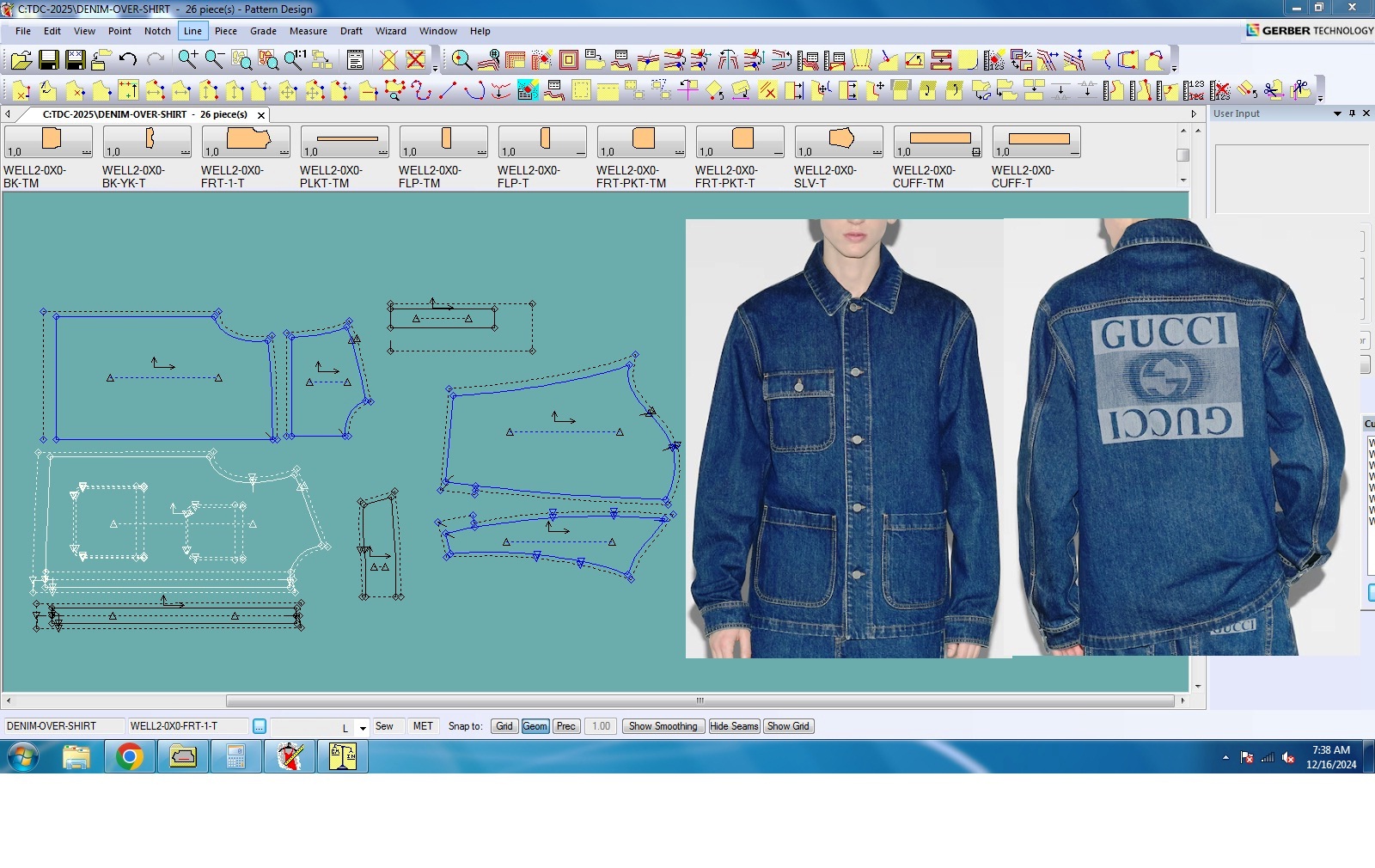
Task: Click the scissors split piece icon
Action: [1274, 89]
